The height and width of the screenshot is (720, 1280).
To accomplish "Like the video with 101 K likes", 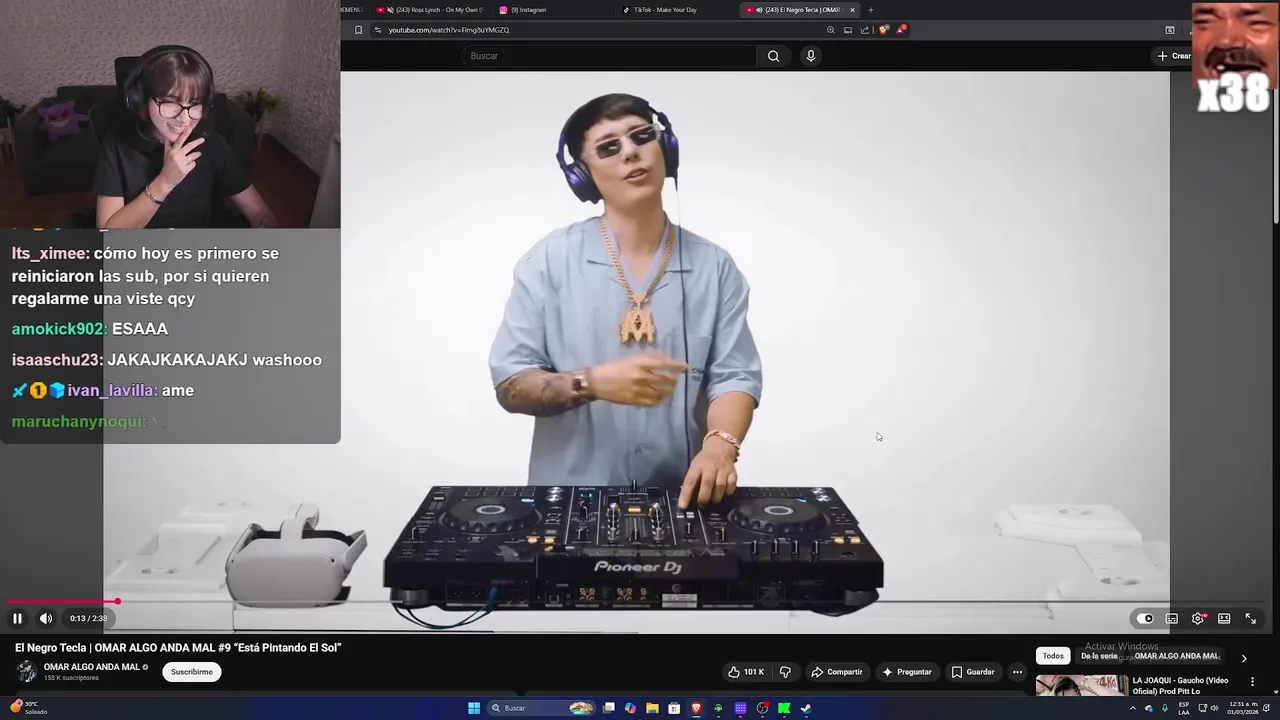I will tap(746, 672).
